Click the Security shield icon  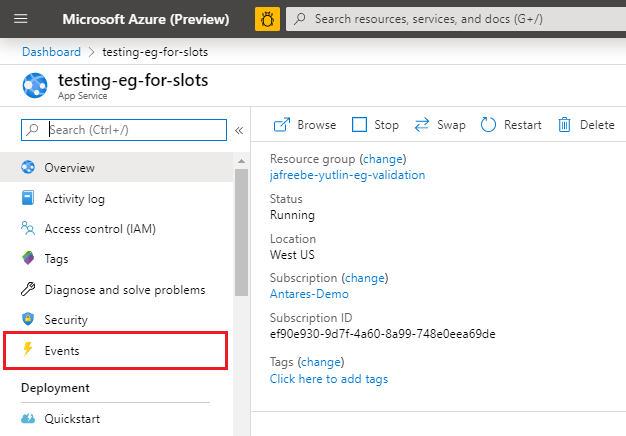(x=28, y=320)
